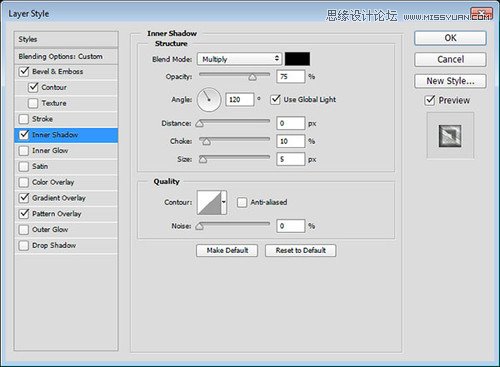Click the Opacity value field
This screenshot has width=500, height=367.
point(291,77)
